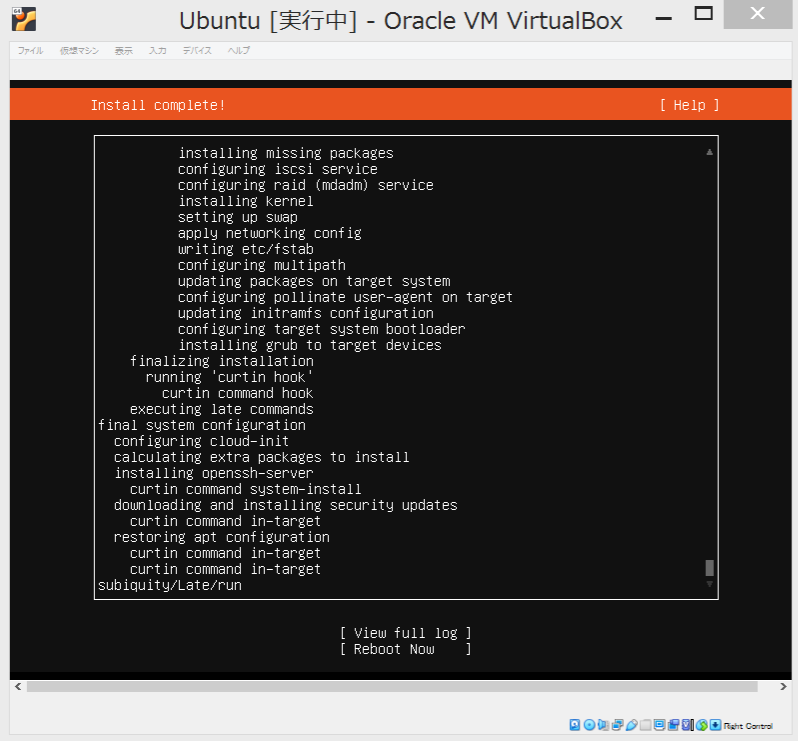The height and width of the screenshot is (741, 798).
Task: Open the 入力 menu
Action: click(x=158, y=50)
